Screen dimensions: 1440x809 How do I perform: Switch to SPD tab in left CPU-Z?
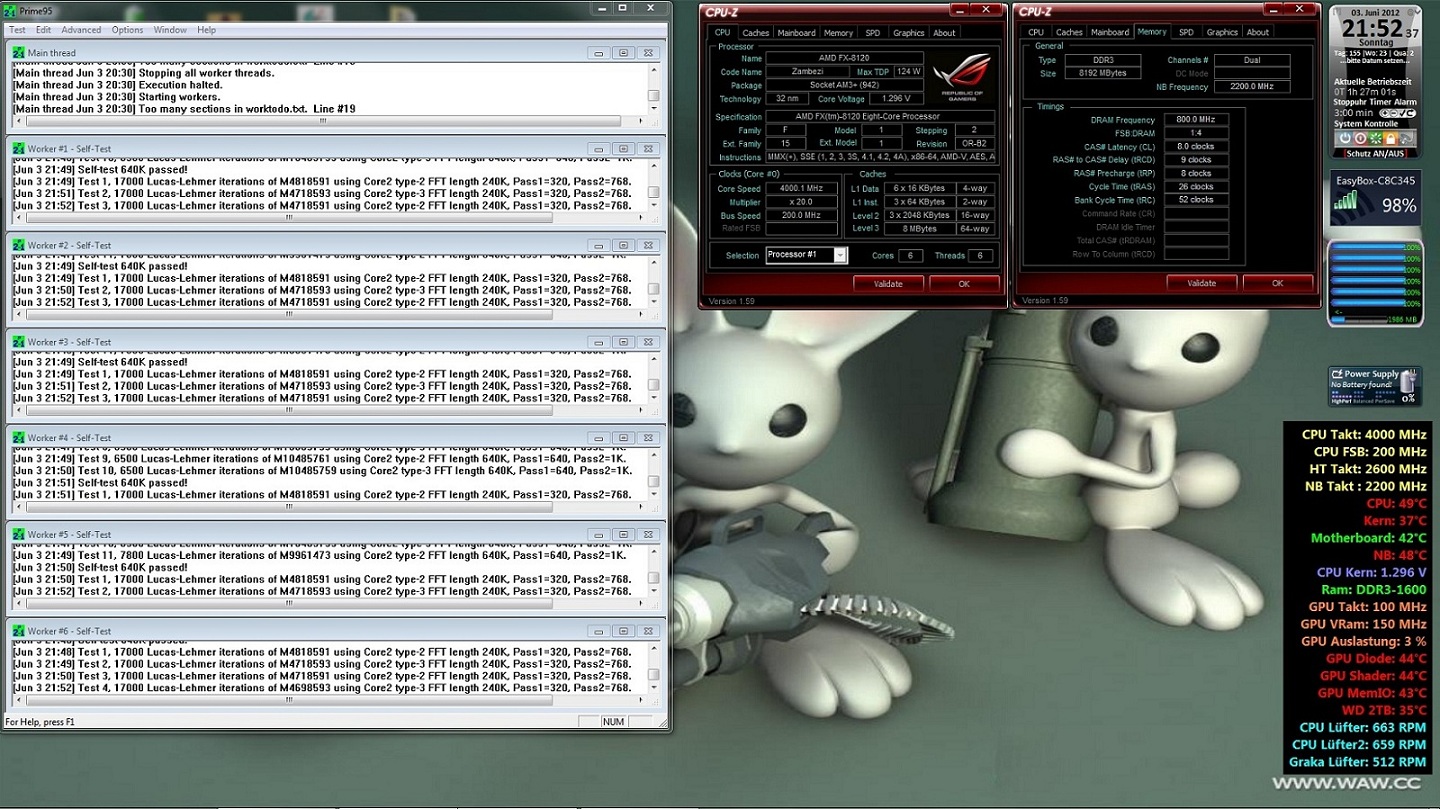(873, 33)
